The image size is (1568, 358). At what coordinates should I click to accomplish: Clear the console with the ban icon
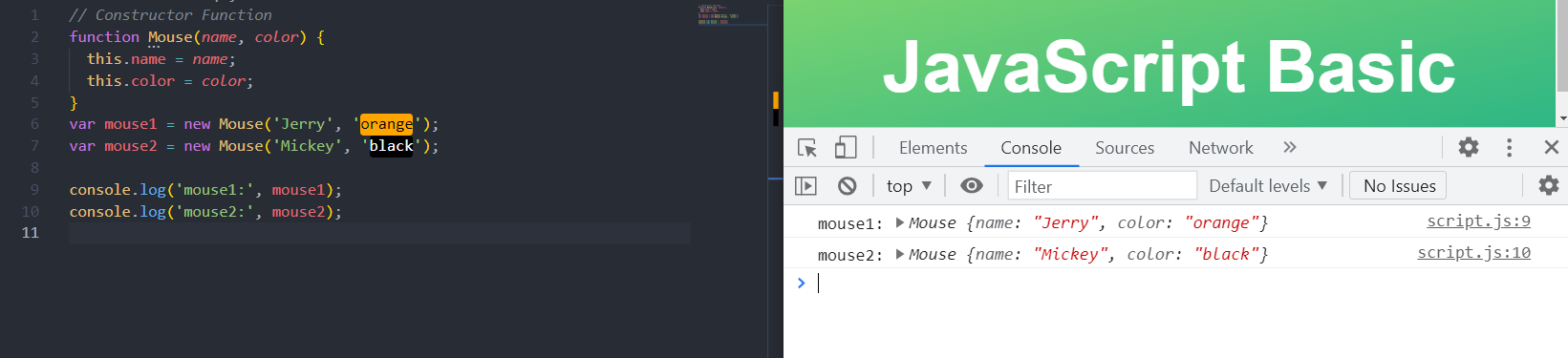(x=847, y=186)
